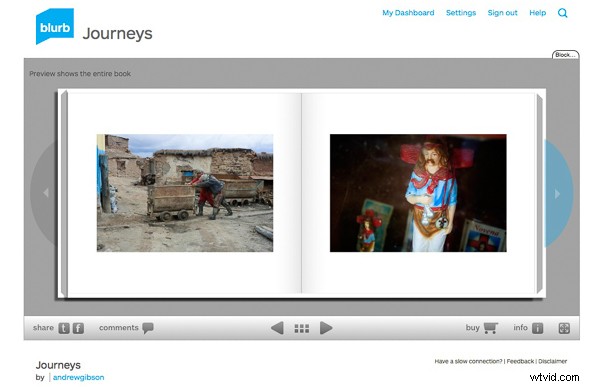Go to next page with toolbar arrow
600x387 pixels.
point(326,328)
